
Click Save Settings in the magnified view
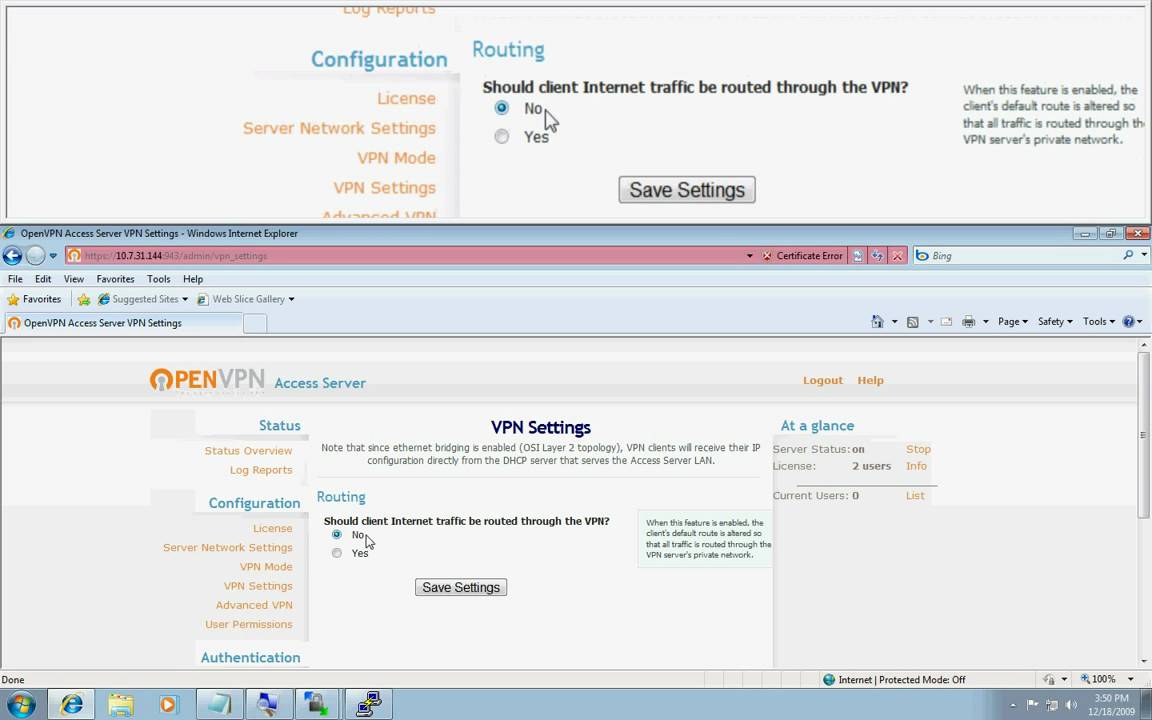(687, 190)
